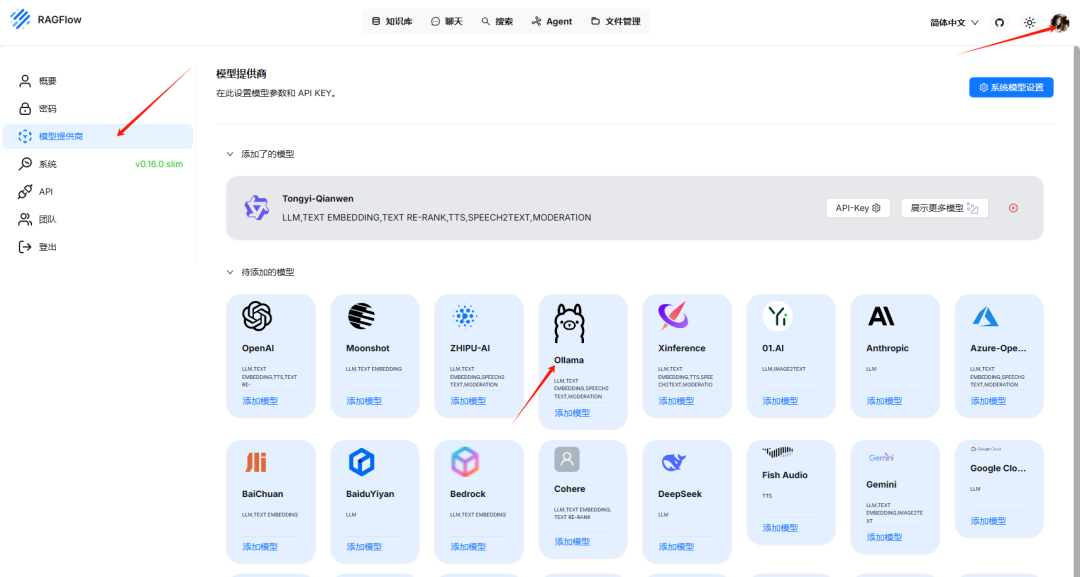Open 系统 in the sidebar
This screenshot has width=1080, height=577.
[98, 164]
